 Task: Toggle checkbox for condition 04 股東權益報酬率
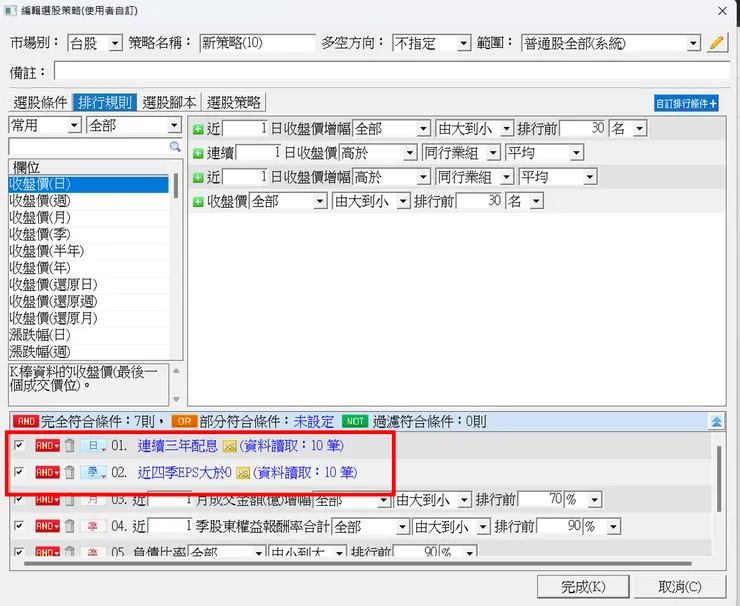[x=19, y=525]
